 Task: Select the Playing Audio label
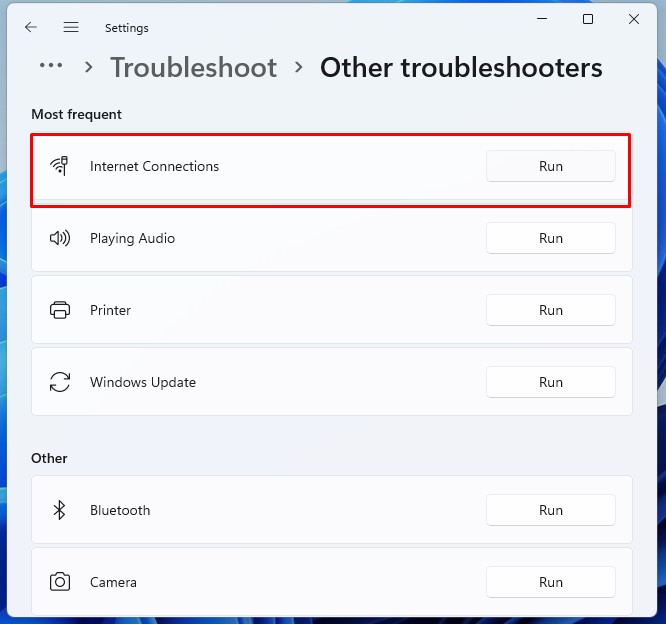point(132,238)
